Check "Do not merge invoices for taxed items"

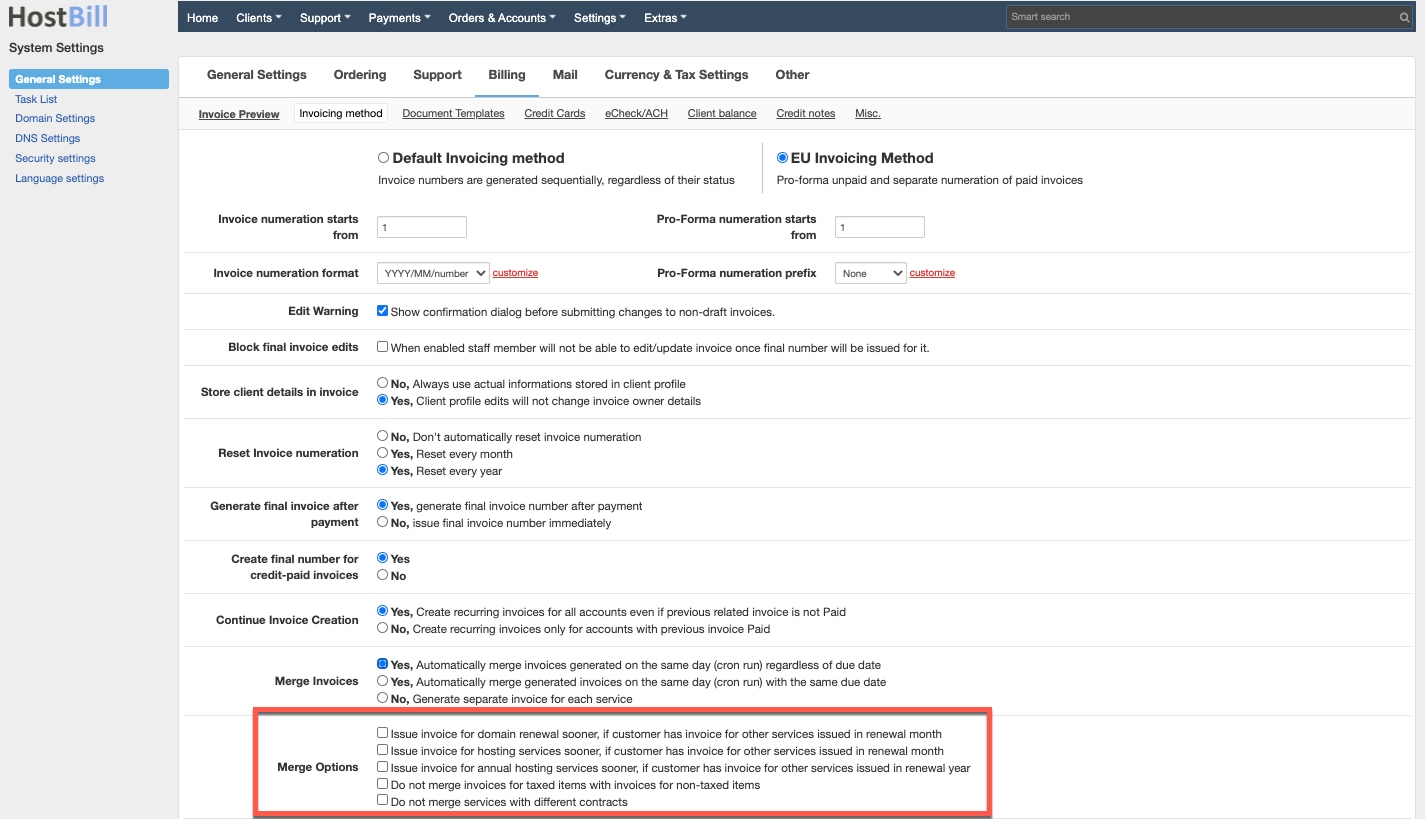tap(381, 784)
